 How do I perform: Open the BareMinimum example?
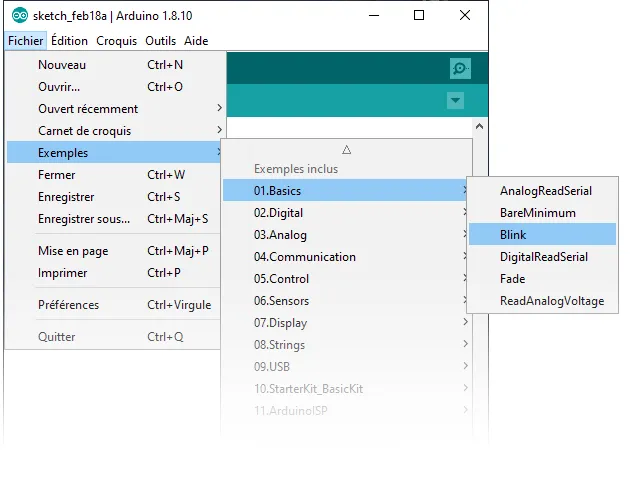coord(542,213)
